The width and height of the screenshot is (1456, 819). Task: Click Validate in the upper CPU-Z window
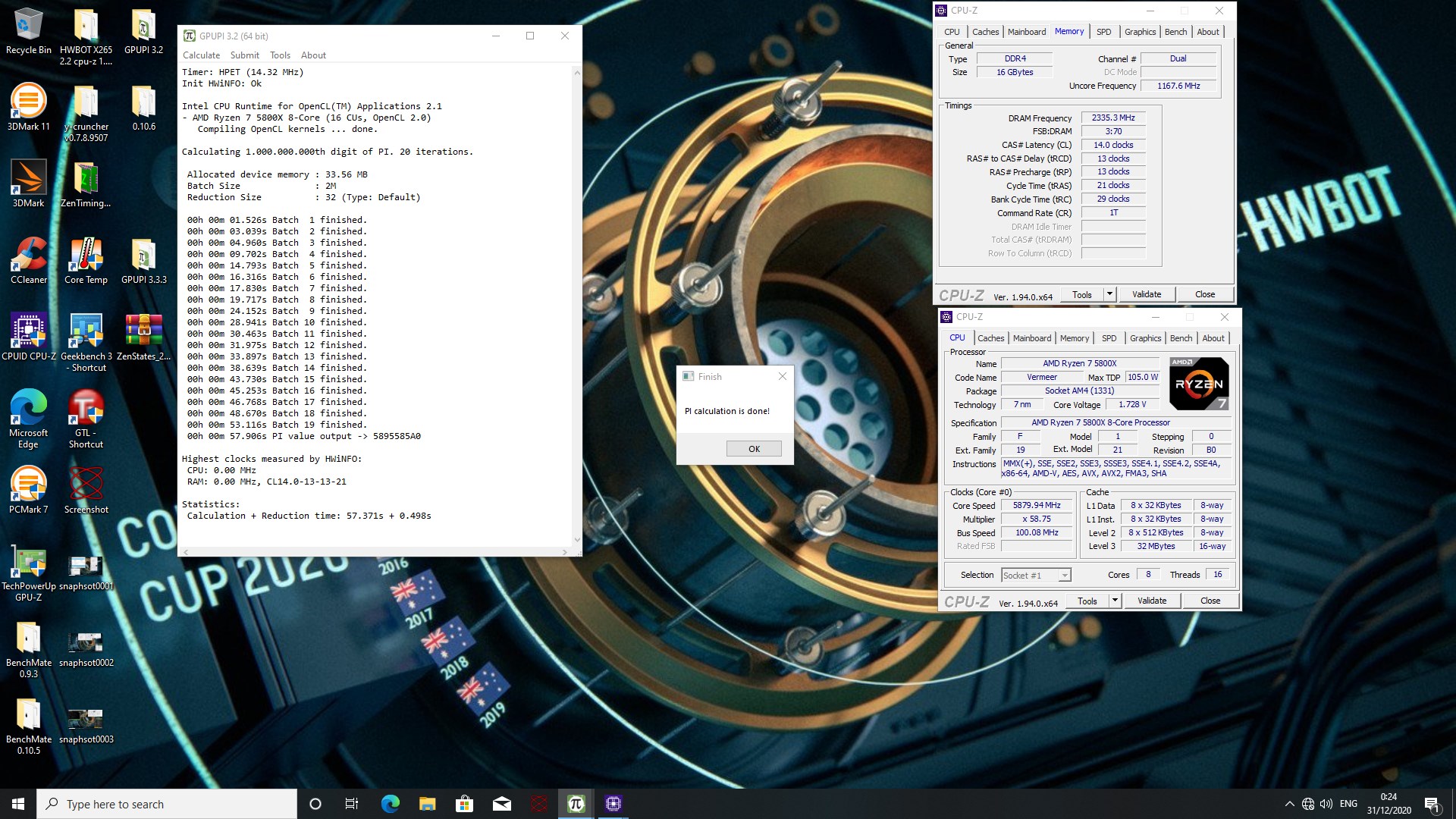click(1147, 294)
